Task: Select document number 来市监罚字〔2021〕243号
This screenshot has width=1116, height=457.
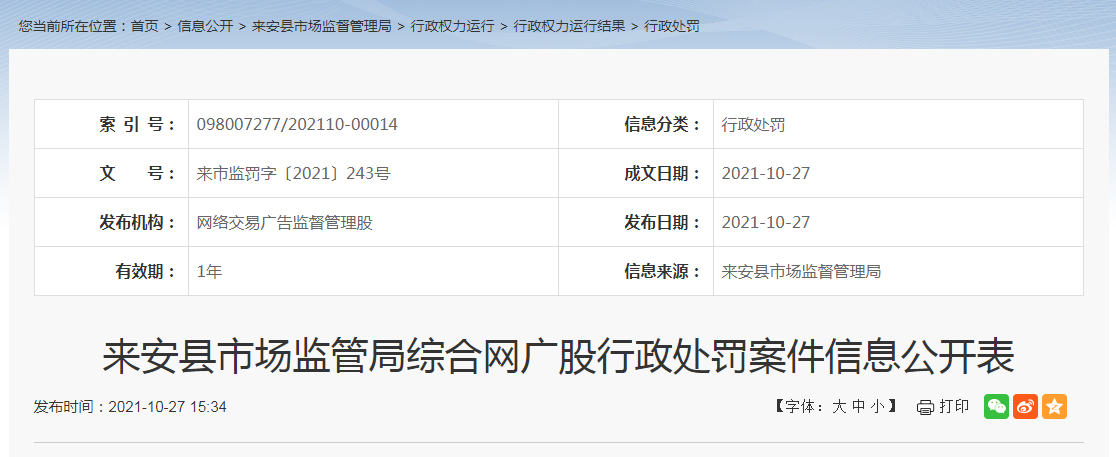Action: coord(293,174)
